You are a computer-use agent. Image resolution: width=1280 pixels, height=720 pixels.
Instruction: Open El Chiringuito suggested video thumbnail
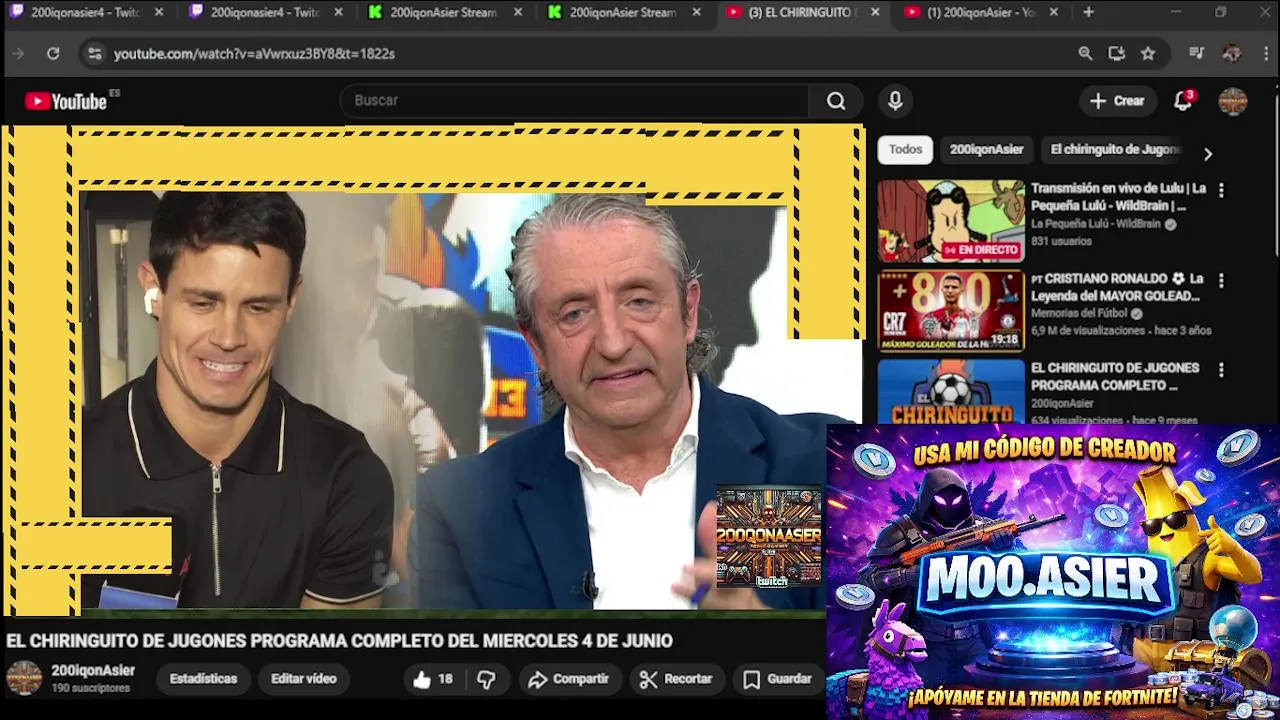click(951, 392)
